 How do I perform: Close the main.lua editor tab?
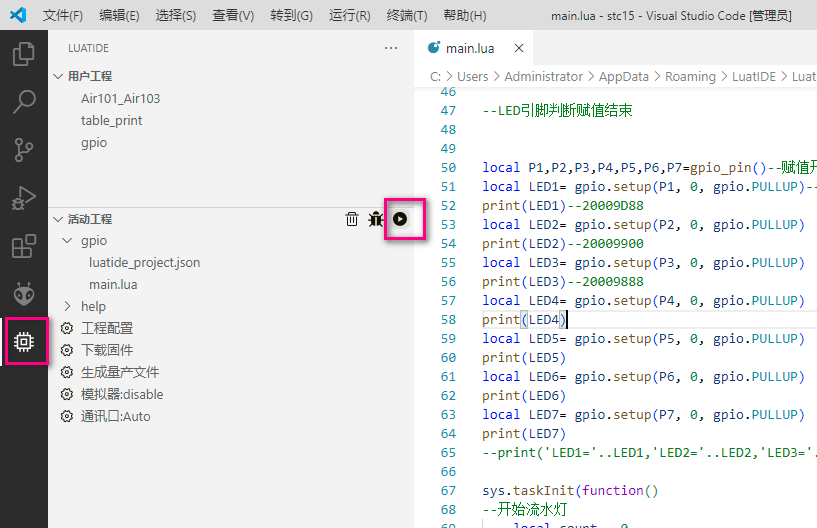518,48
